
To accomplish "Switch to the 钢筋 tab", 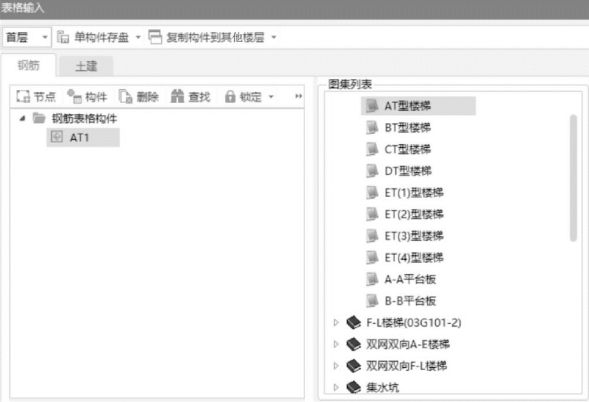I will point(29,65).
